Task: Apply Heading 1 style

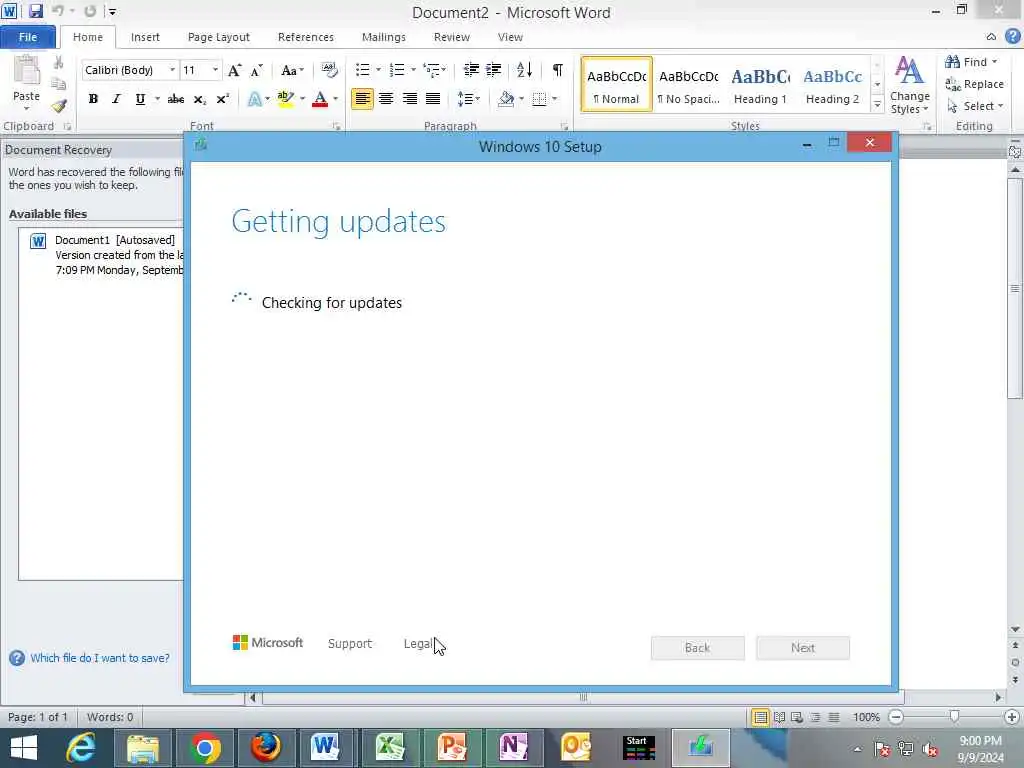Action: point(760,85)
